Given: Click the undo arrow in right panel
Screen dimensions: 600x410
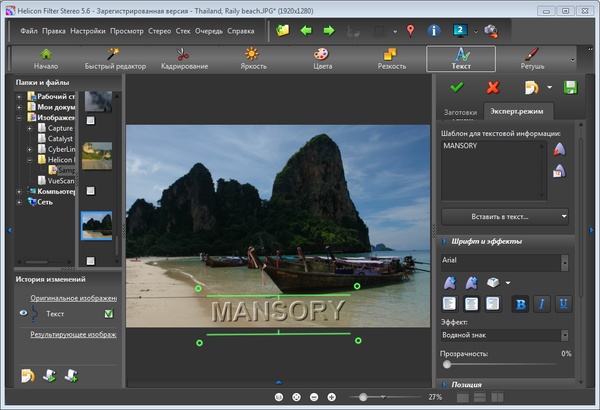Looking at the screenshot, I should (532, 87).
